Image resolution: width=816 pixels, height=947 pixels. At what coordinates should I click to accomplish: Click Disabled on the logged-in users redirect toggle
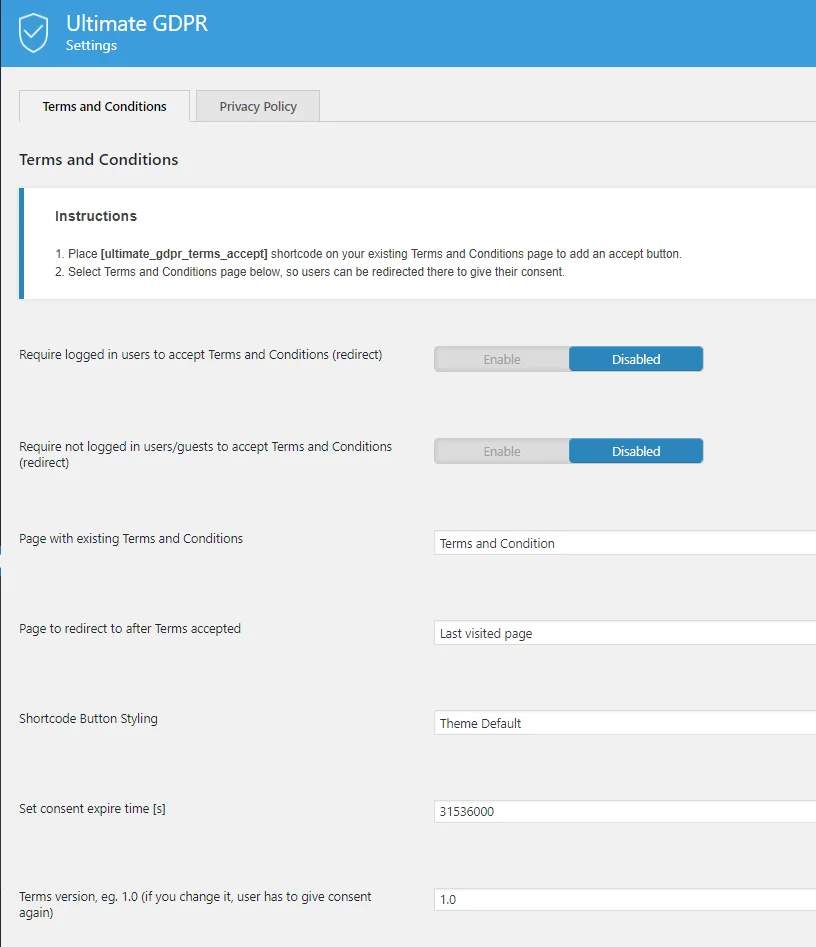tap(636, 359)
